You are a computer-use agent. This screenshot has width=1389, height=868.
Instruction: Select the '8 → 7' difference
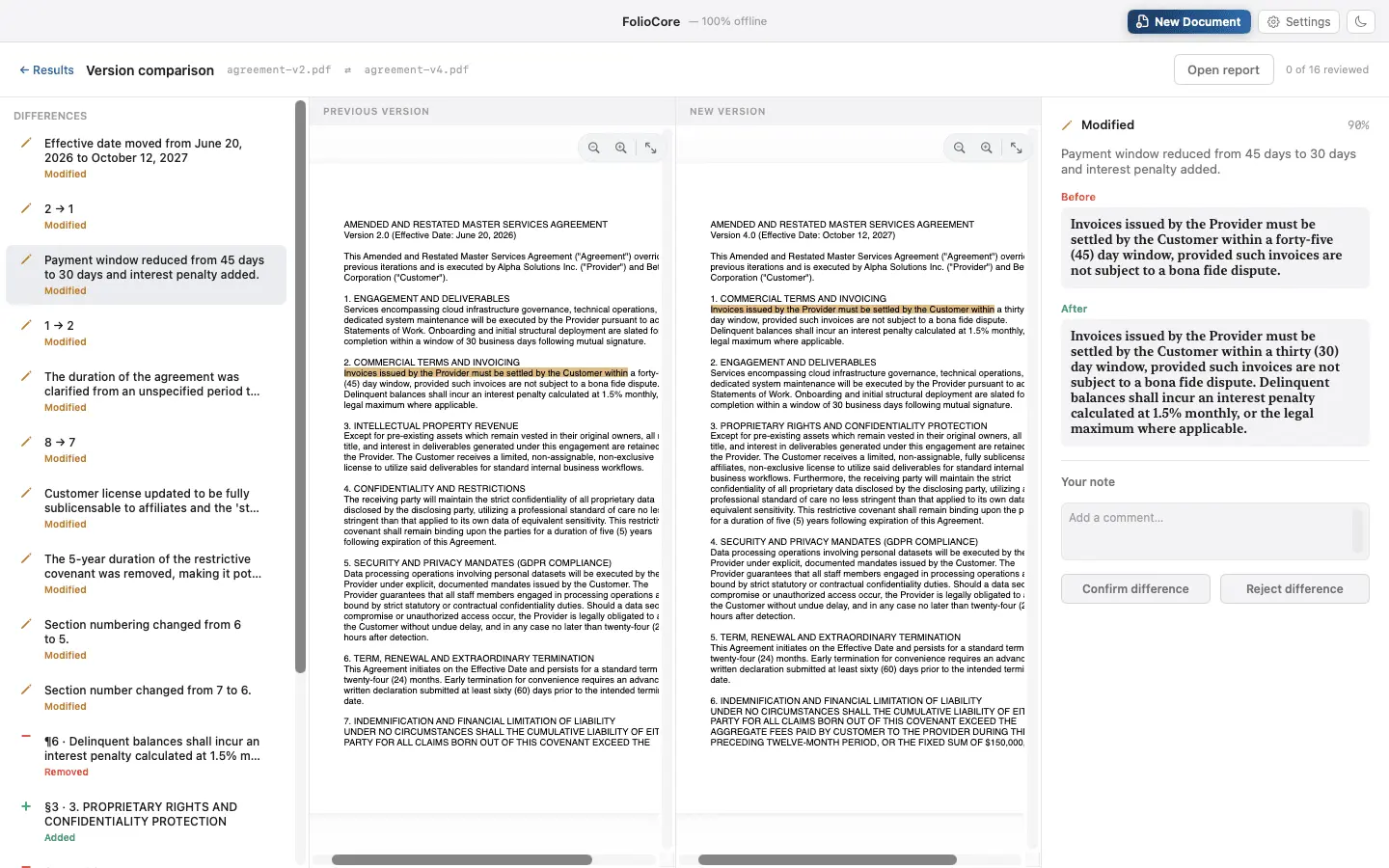point(147,449)
